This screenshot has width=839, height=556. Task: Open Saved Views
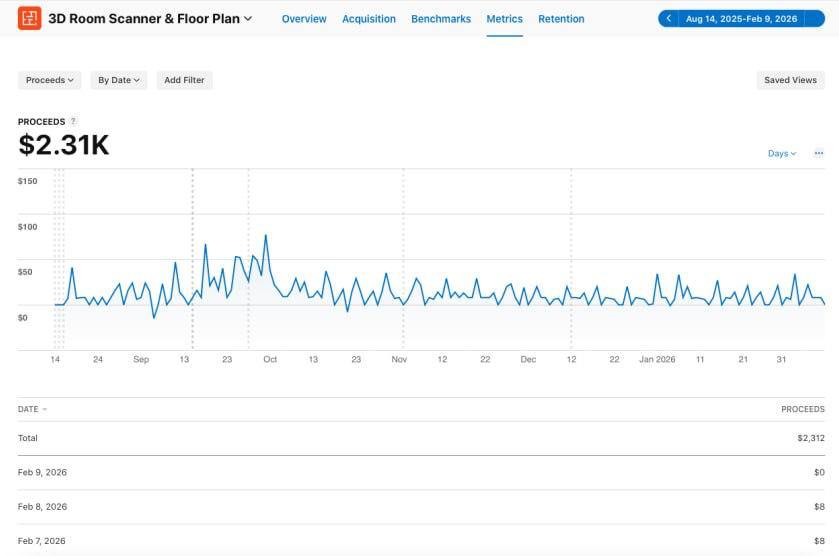click(790, 80)
